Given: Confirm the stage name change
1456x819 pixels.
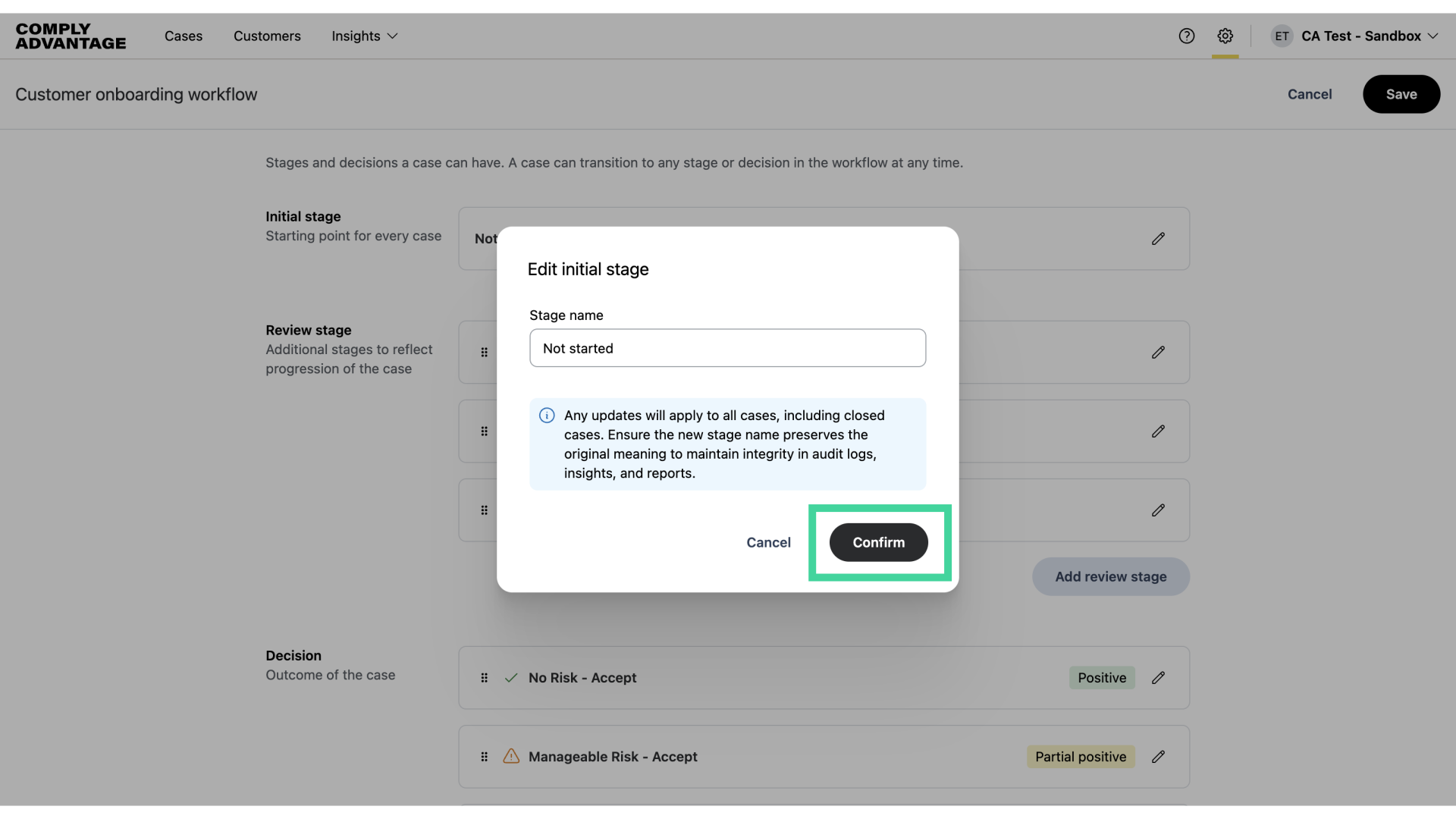Looking at the screenshot, I should coord(878,542).
